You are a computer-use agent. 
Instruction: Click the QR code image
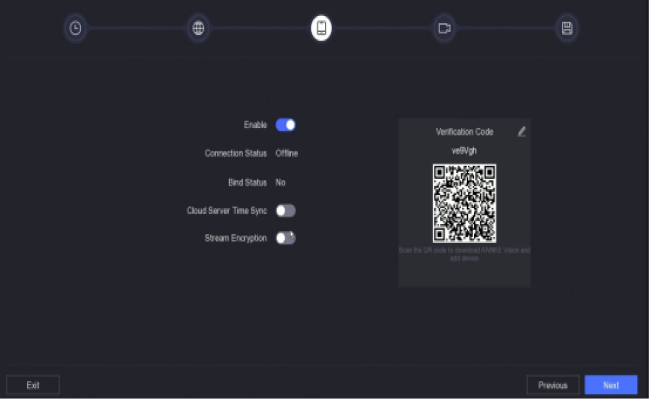click(x=464, y=203)
